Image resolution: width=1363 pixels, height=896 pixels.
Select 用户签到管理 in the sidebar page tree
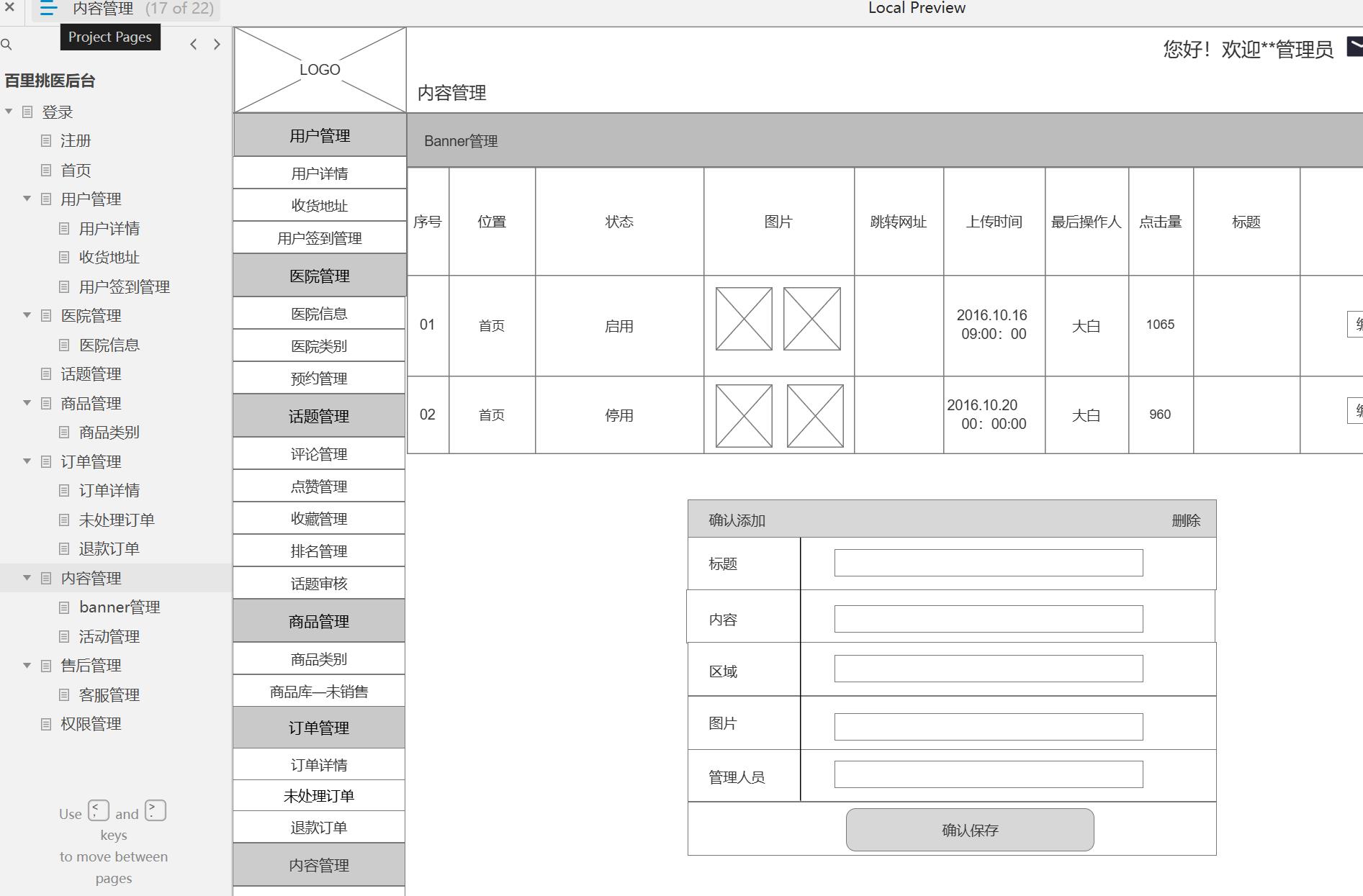point(125,287)
